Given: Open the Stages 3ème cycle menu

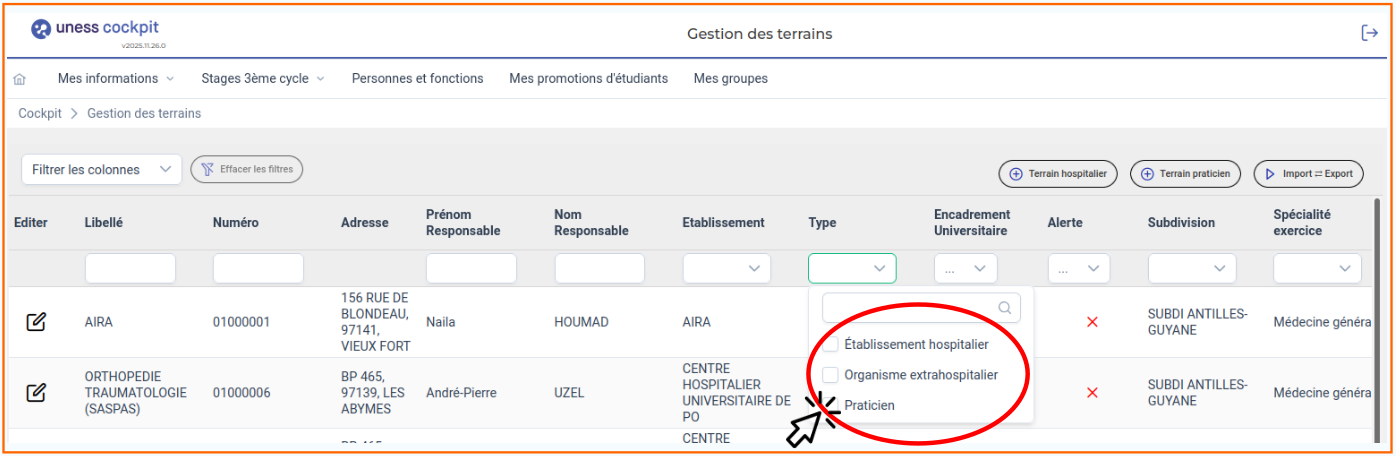Looking at the screenshot, I should [262, 79].
